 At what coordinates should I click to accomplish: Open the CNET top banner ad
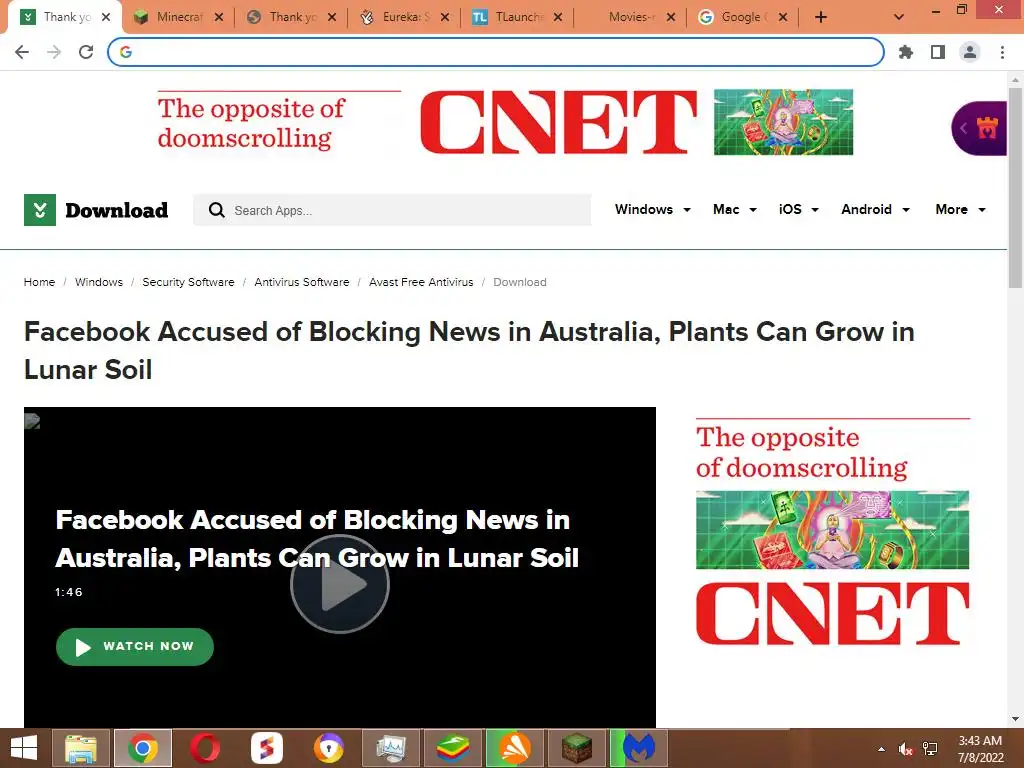pos(505,122)
